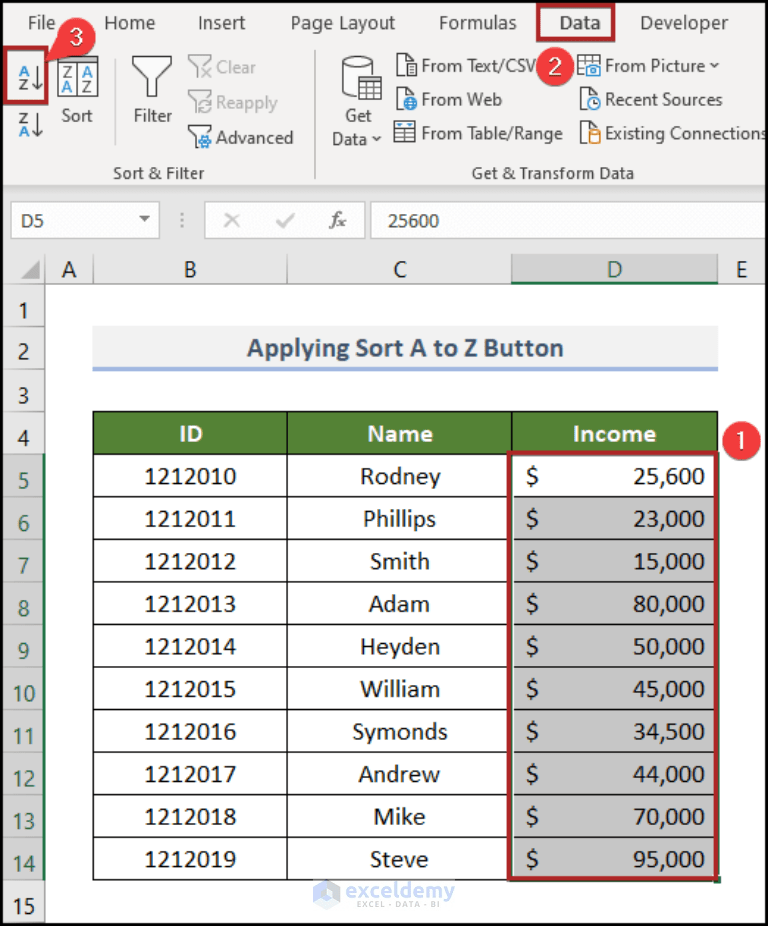
Task: Click the Get Data database icon
Action: tap(360, 77)
